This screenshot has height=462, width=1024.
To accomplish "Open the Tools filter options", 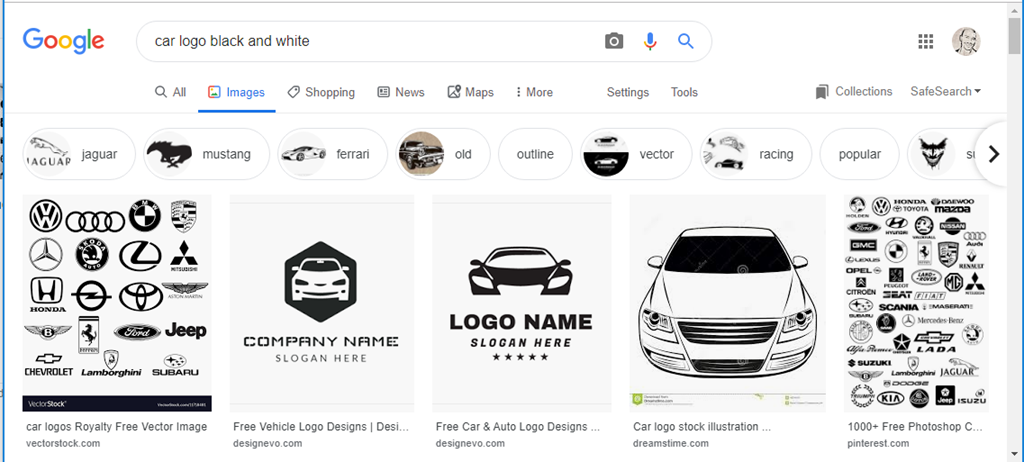I will (684, 92).
